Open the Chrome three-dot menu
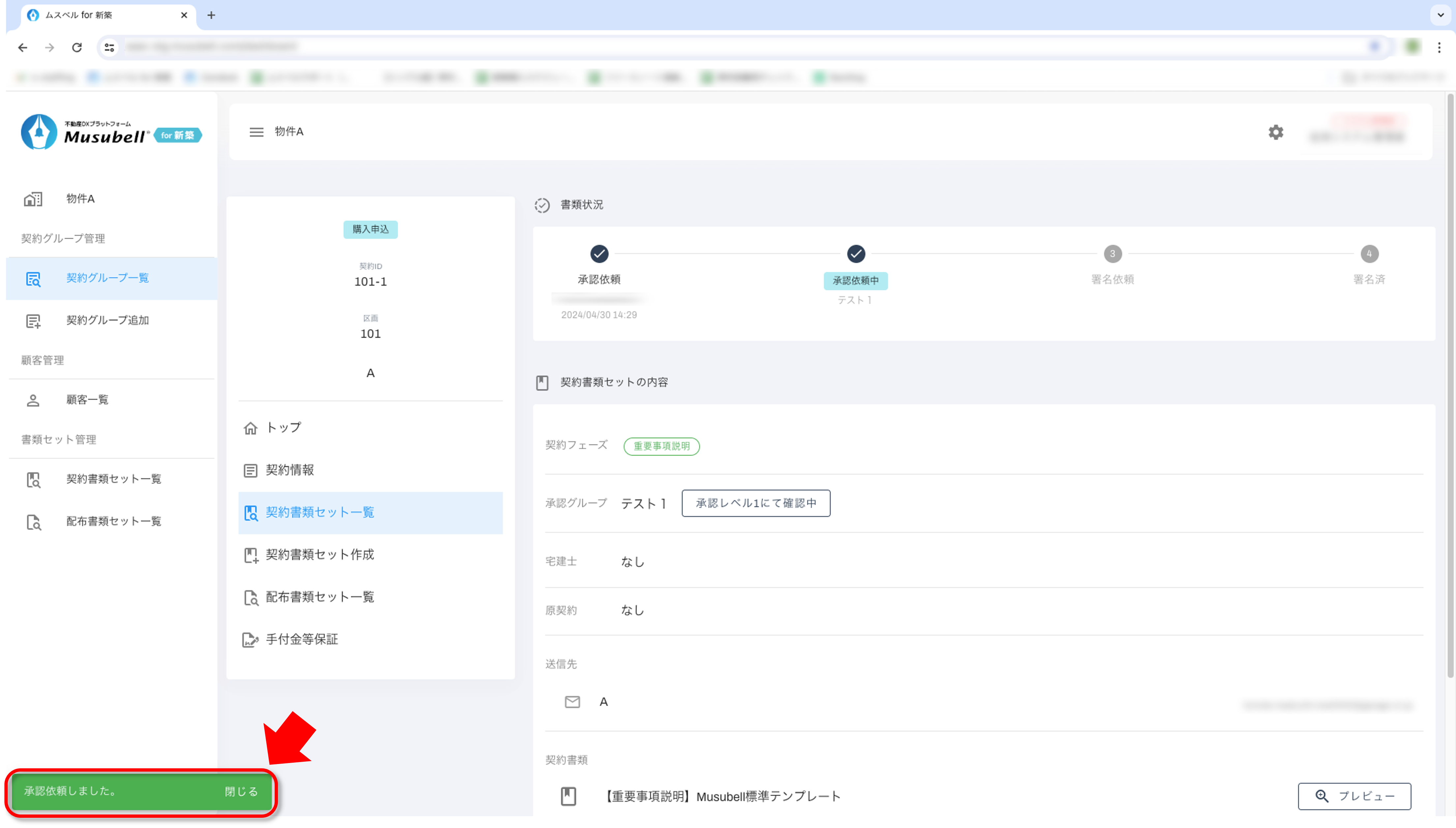The height and width of the screenshot is (828, 1456). (x=1439, y=47)
